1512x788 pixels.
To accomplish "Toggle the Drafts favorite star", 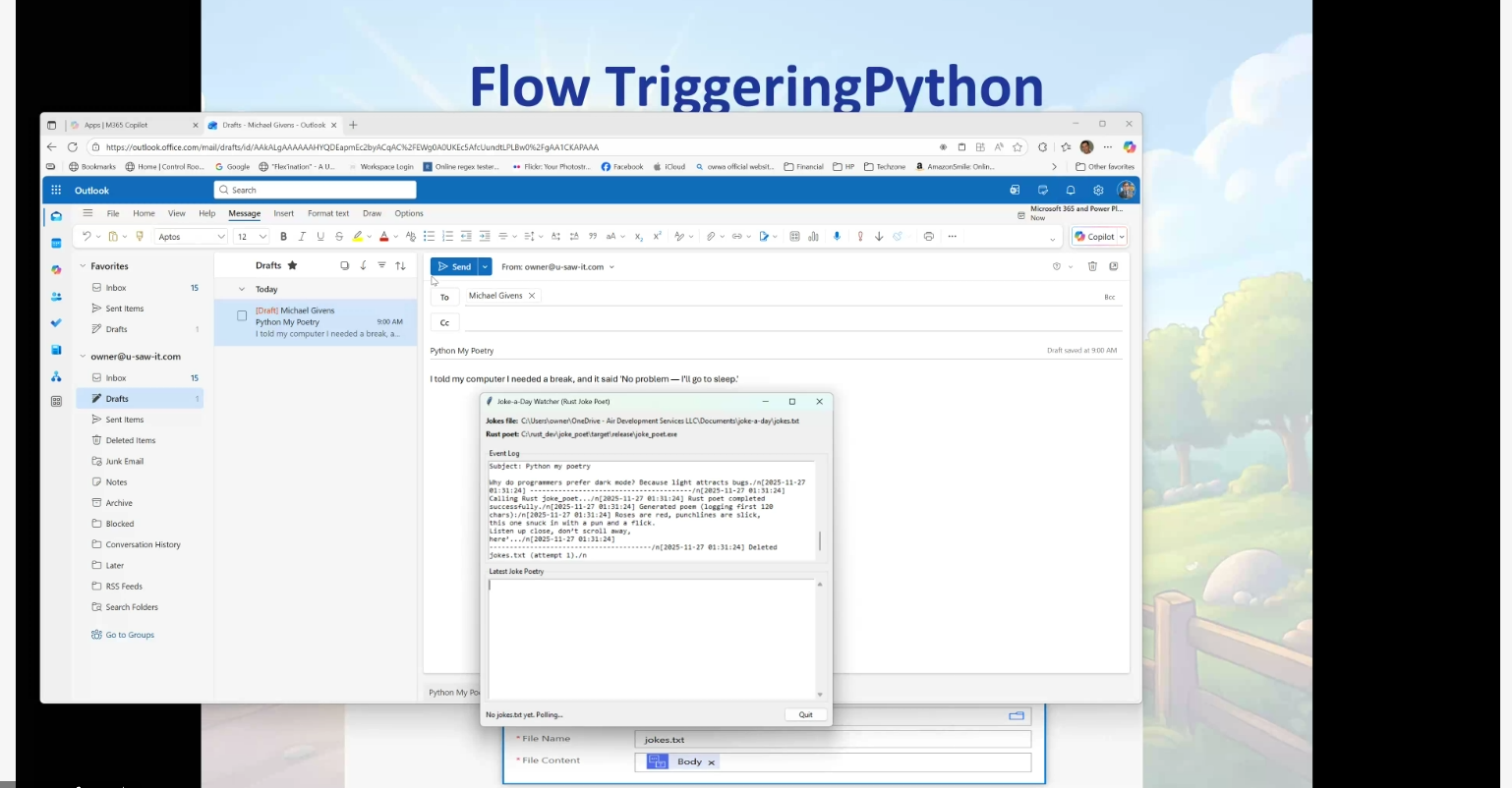I will click(x=292, y=265).
